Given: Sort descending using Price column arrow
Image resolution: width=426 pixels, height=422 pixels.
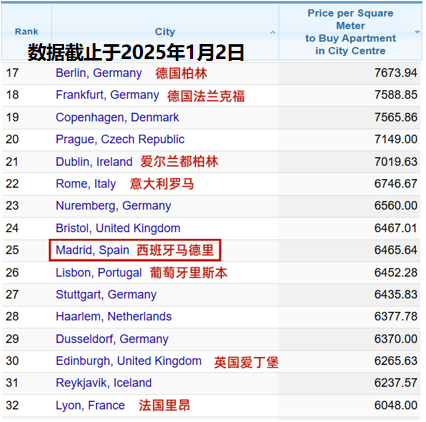Looking at the screenshot, I should pos(417,32).
